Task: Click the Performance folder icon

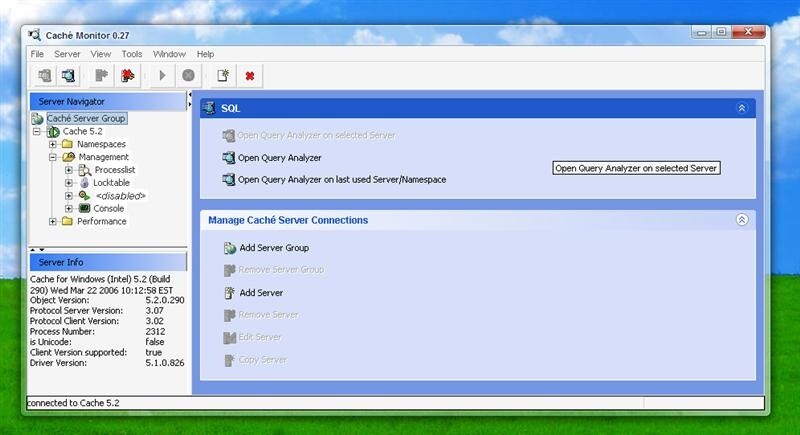Action: (67, 221)
